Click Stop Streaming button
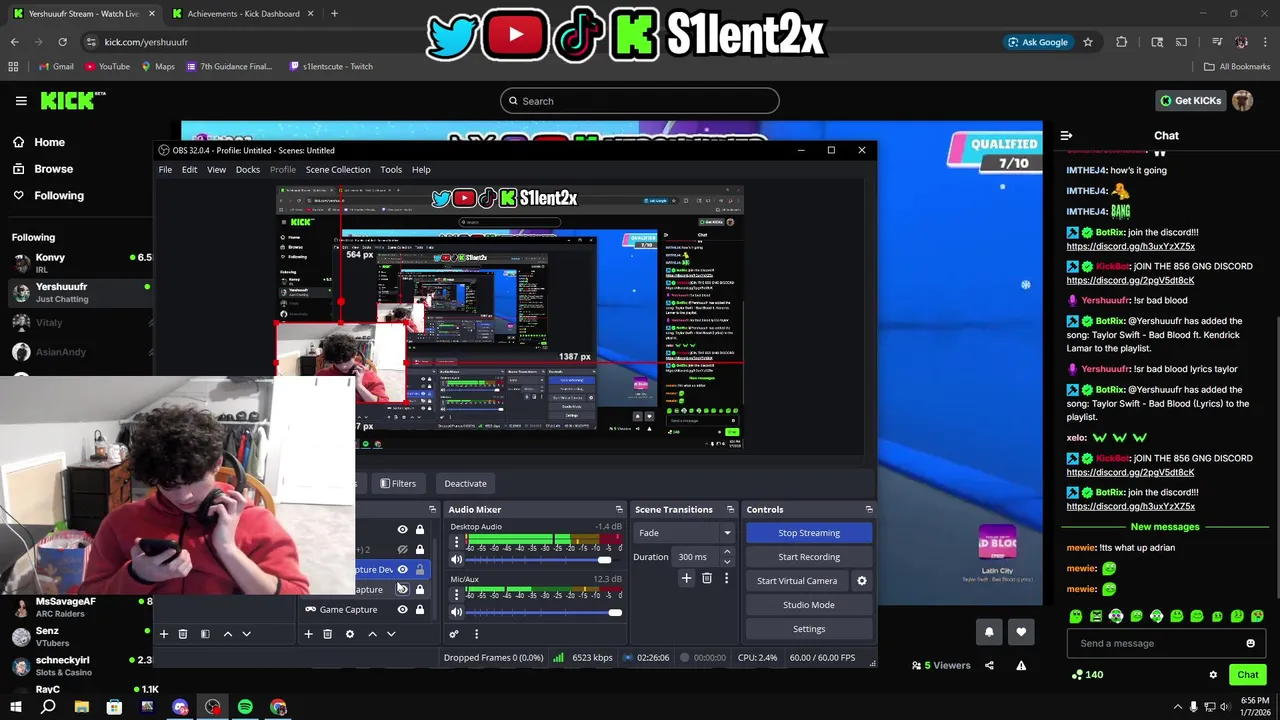 click(809, 533)
